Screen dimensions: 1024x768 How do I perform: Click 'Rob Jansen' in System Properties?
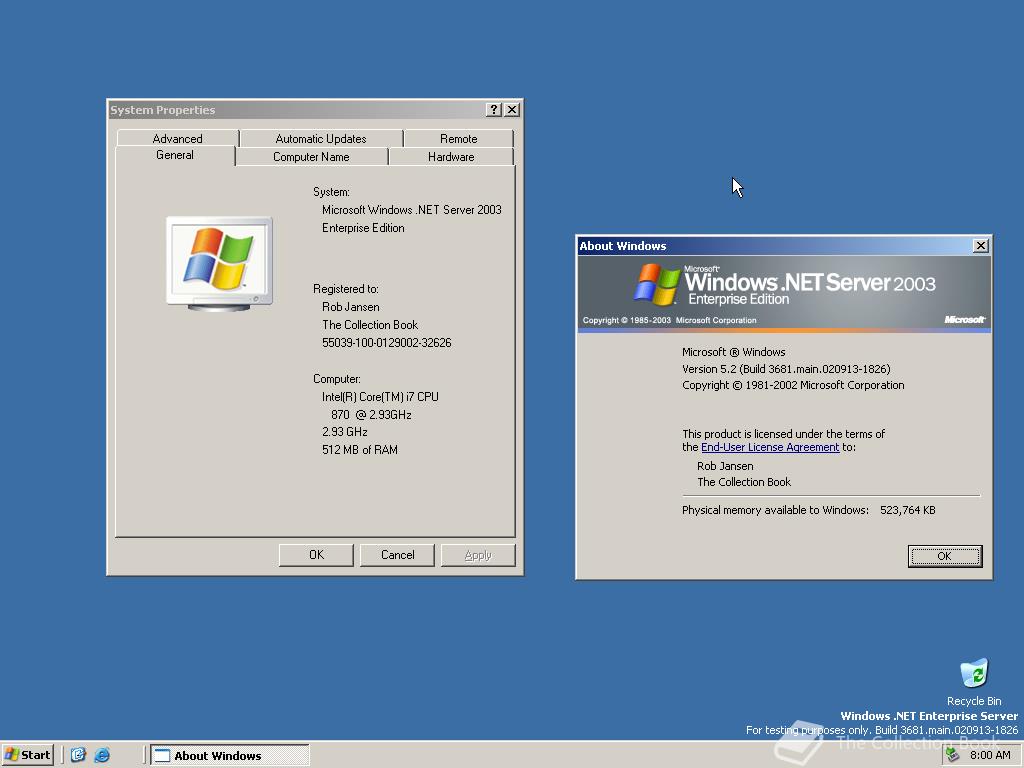pyautogui.click(x=351, y=307)
